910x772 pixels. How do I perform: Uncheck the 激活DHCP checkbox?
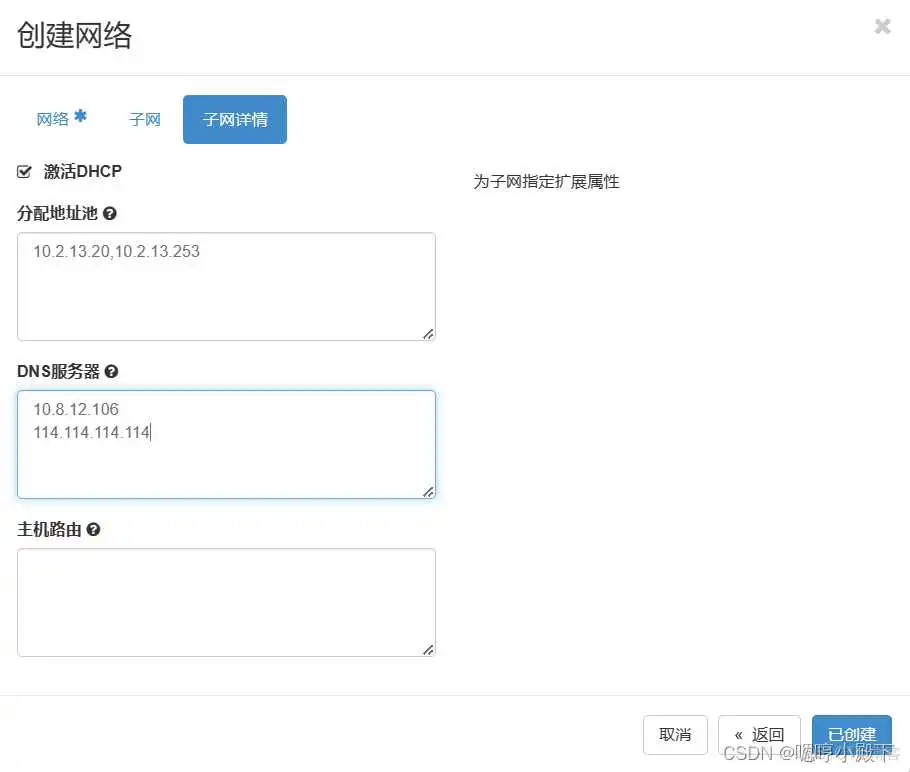pos(24,171)
